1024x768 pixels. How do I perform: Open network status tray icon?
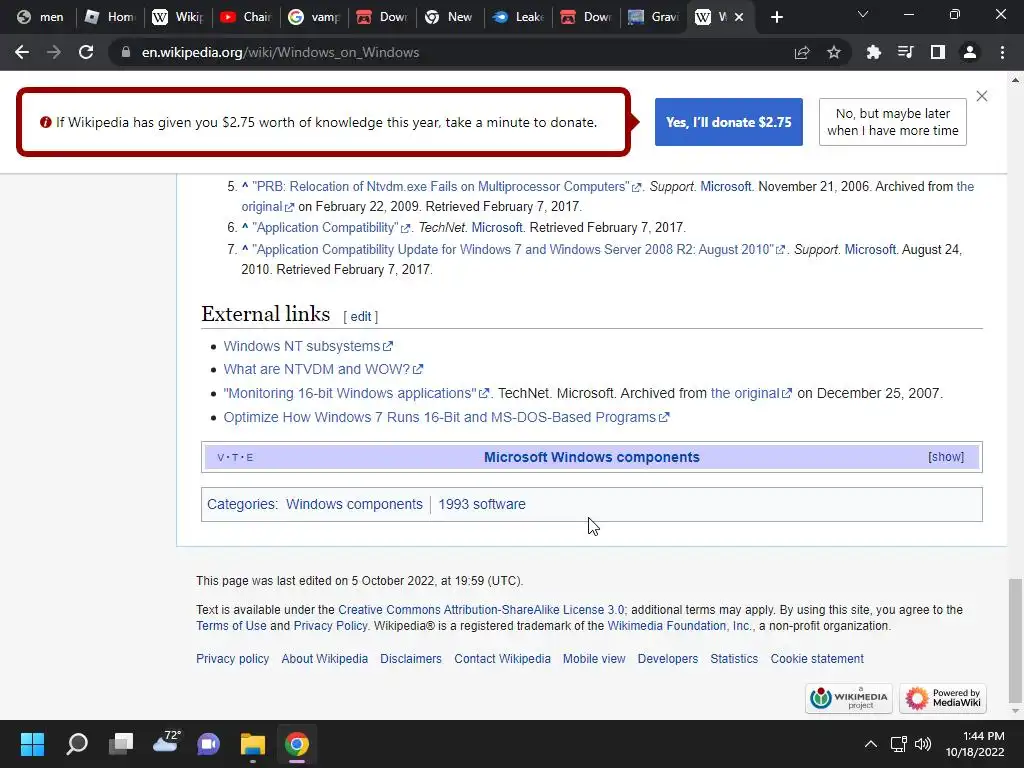899,744
